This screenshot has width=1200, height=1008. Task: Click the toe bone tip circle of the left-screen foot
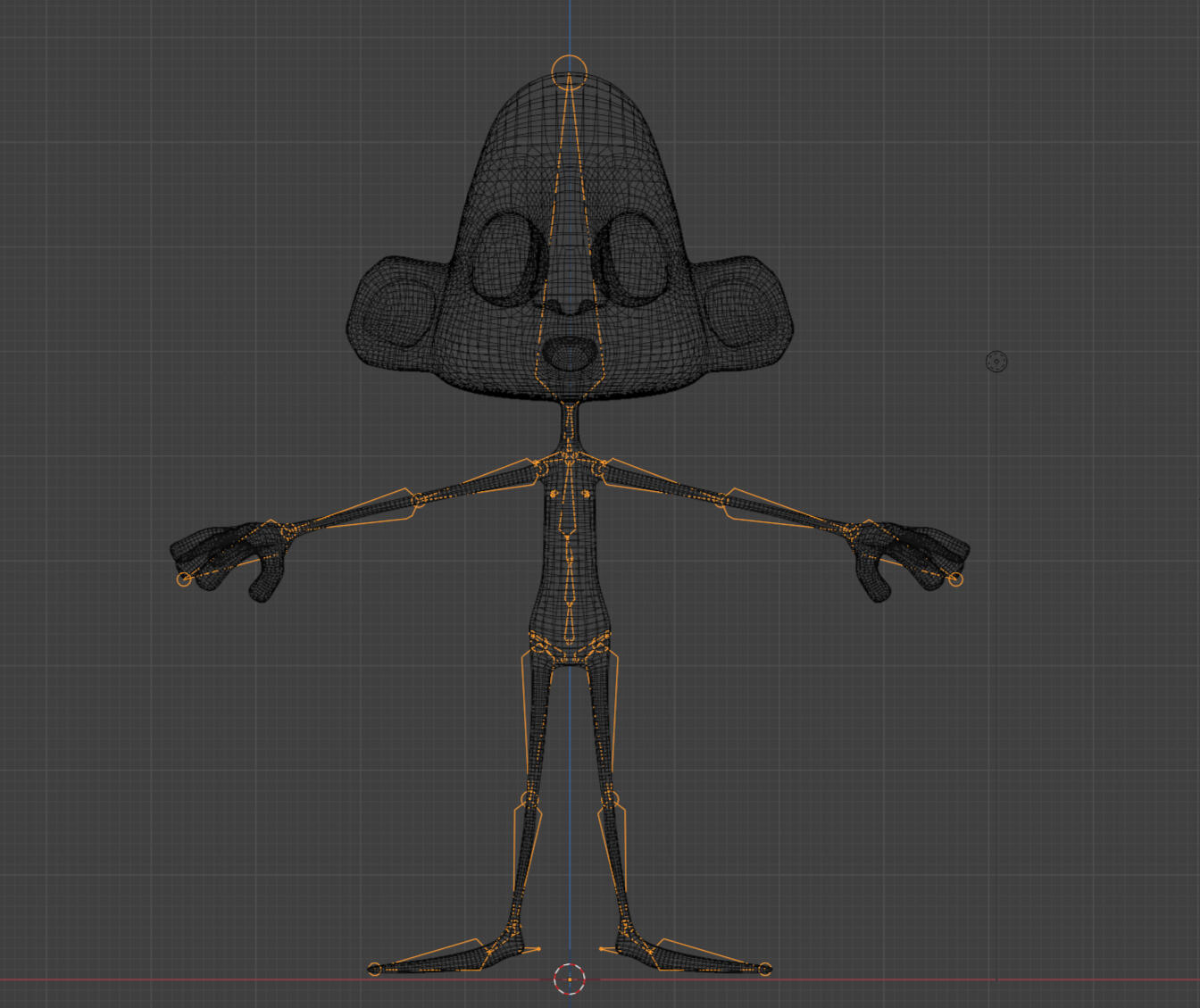[x=375, y=969]
